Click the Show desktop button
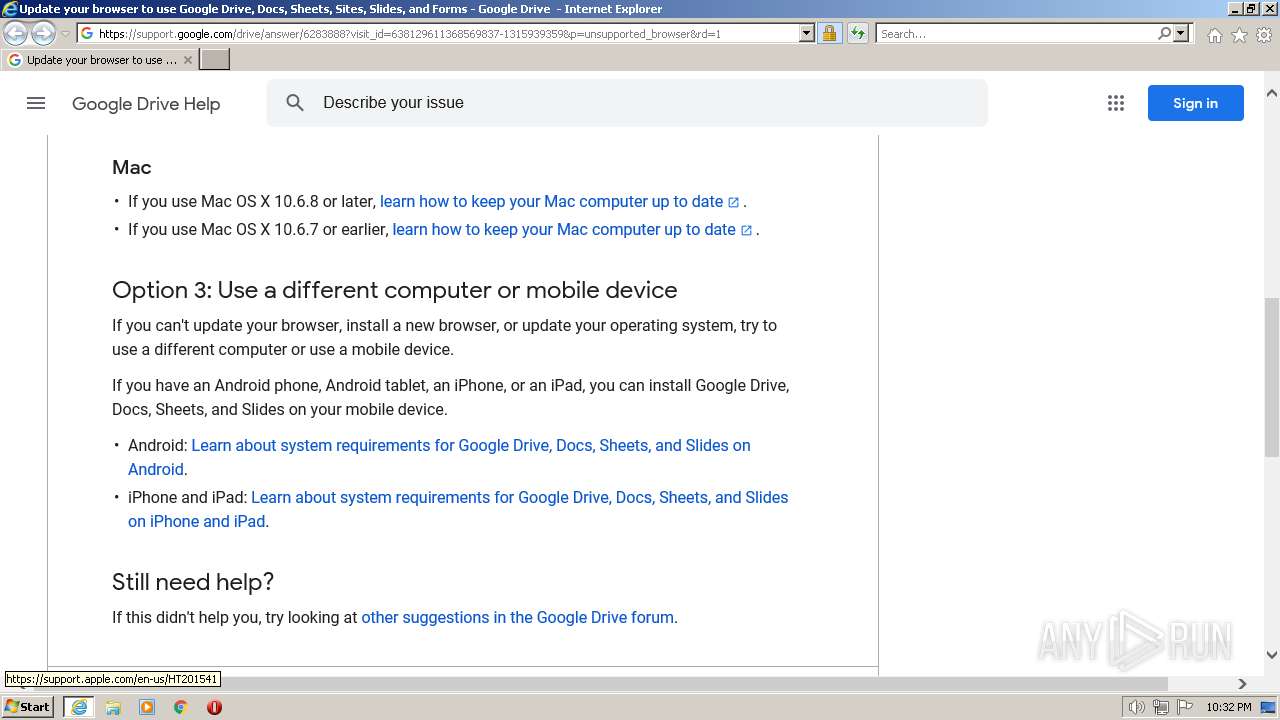This screenshot has height=720, width=1280. click(1269, 707)
